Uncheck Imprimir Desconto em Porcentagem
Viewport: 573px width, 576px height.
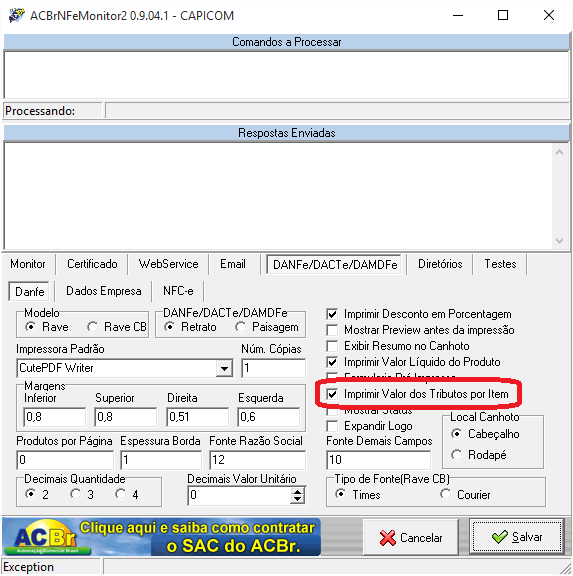[x=332, y=314]
